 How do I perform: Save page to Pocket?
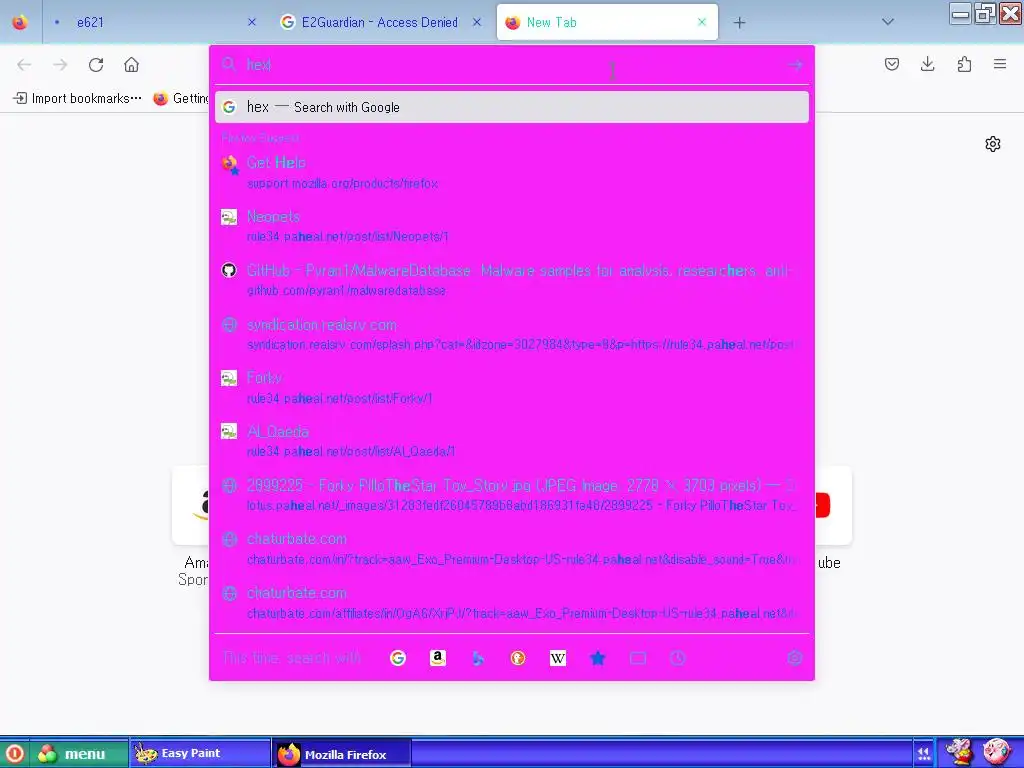point(892,64)
